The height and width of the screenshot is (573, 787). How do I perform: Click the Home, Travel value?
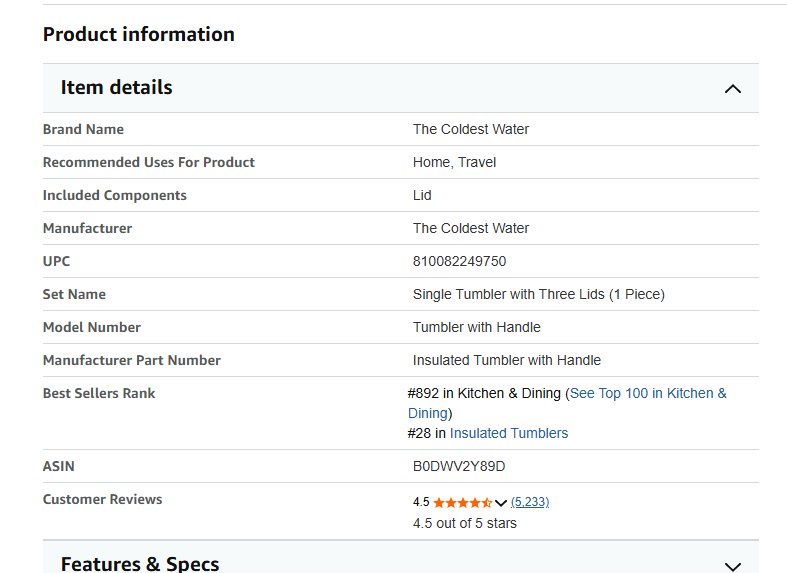pyautogui.click(x=454, y=163)
